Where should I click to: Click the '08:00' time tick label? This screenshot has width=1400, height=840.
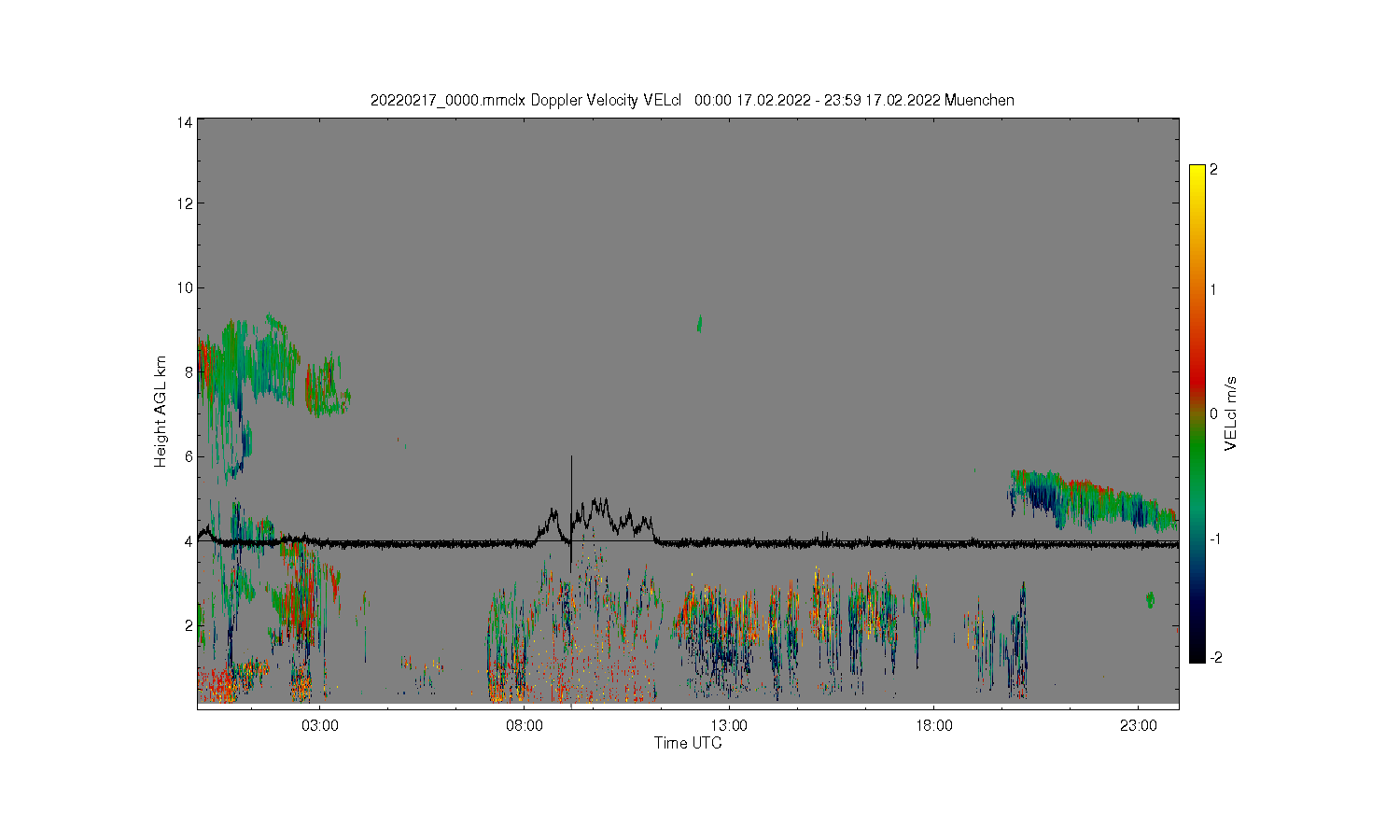(525, 726)
